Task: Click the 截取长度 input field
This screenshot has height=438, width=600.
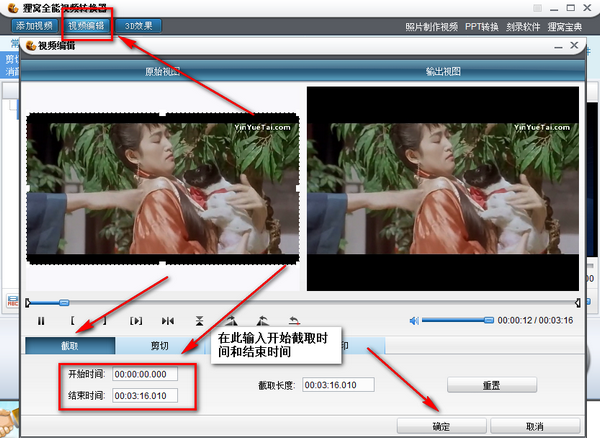Action: (x=338, y=385)
